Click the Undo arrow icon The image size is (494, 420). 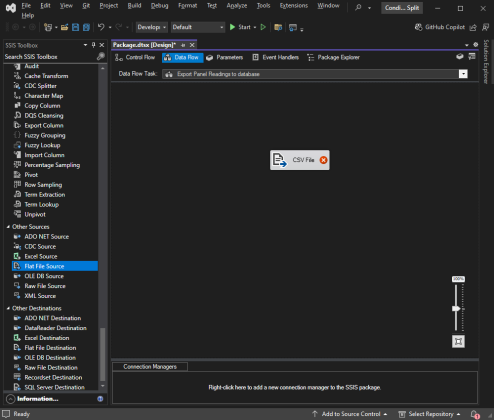(101, 27)
